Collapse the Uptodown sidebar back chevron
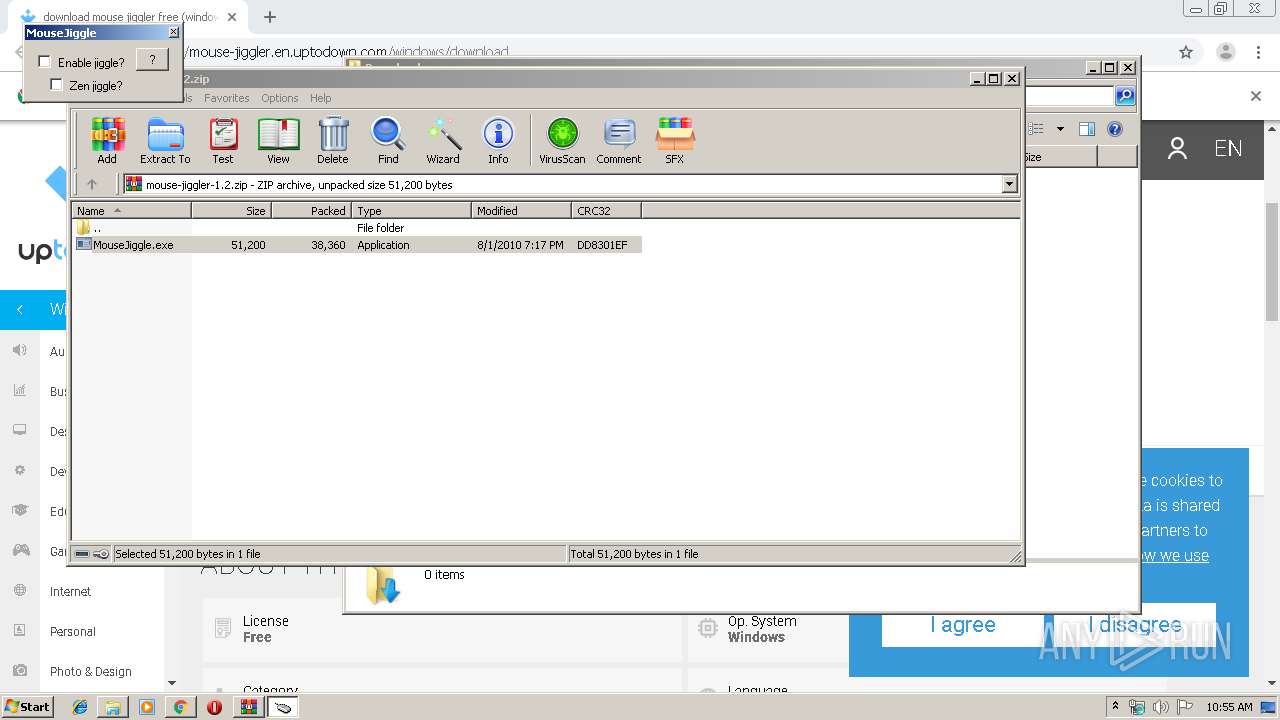Image resolution: width=1280 pixels, height=720 pixels. click(x=20, y=310)
